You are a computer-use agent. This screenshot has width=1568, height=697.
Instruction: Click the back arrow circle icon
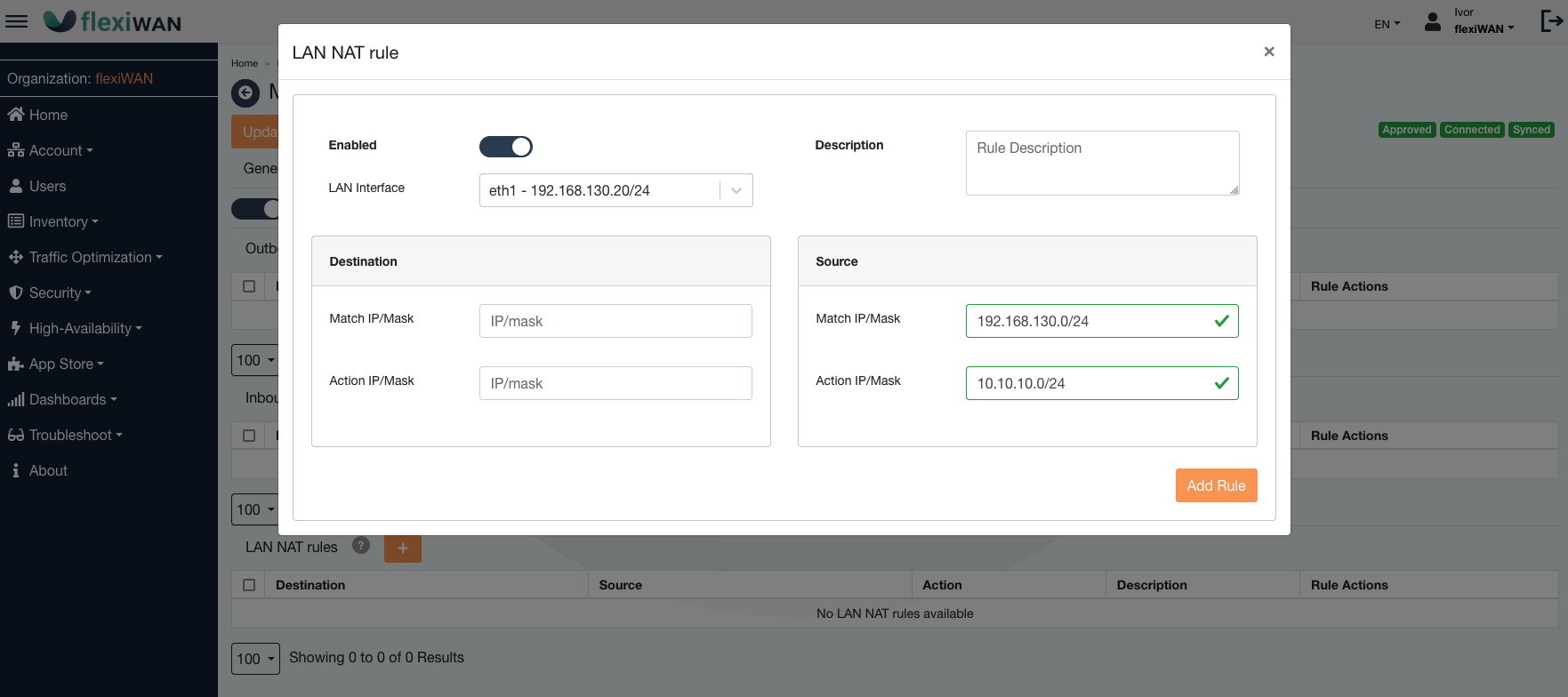point(245,92)
